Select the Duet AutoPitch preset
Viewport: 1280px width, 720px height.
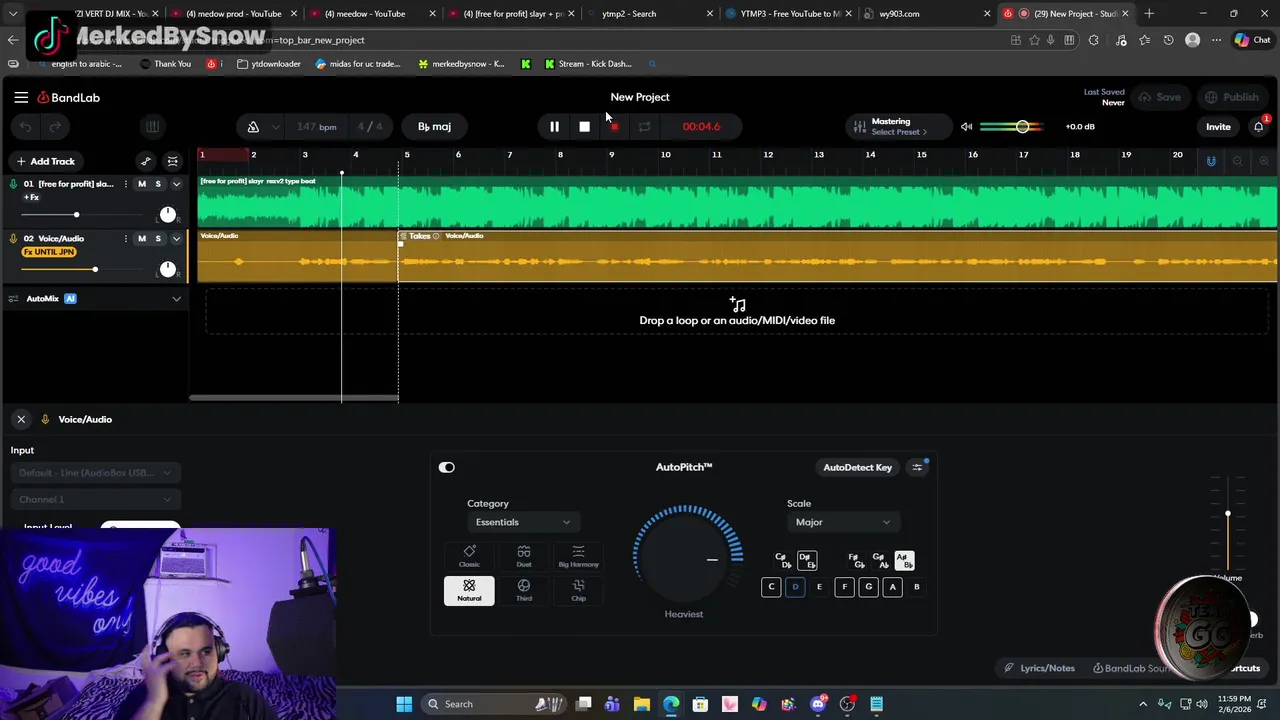[524, 557]
